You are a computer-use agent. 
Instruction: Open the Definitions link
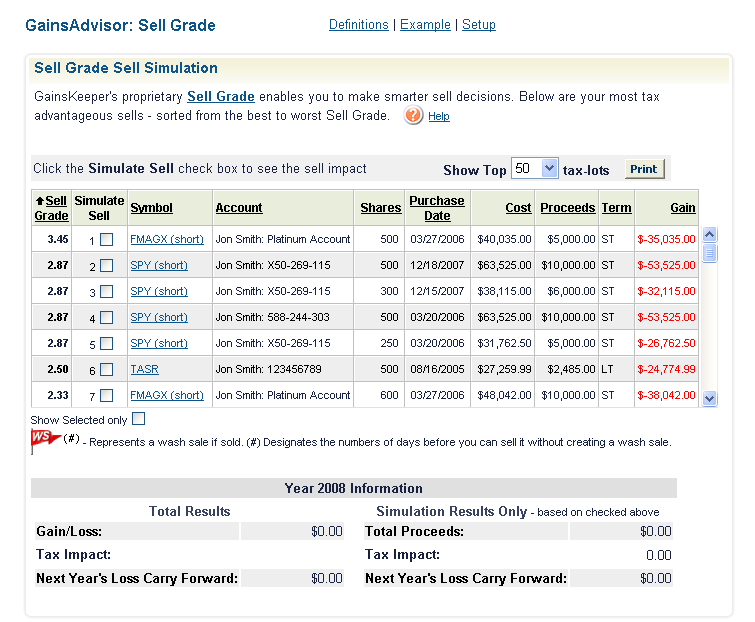[x=359, y=25]
